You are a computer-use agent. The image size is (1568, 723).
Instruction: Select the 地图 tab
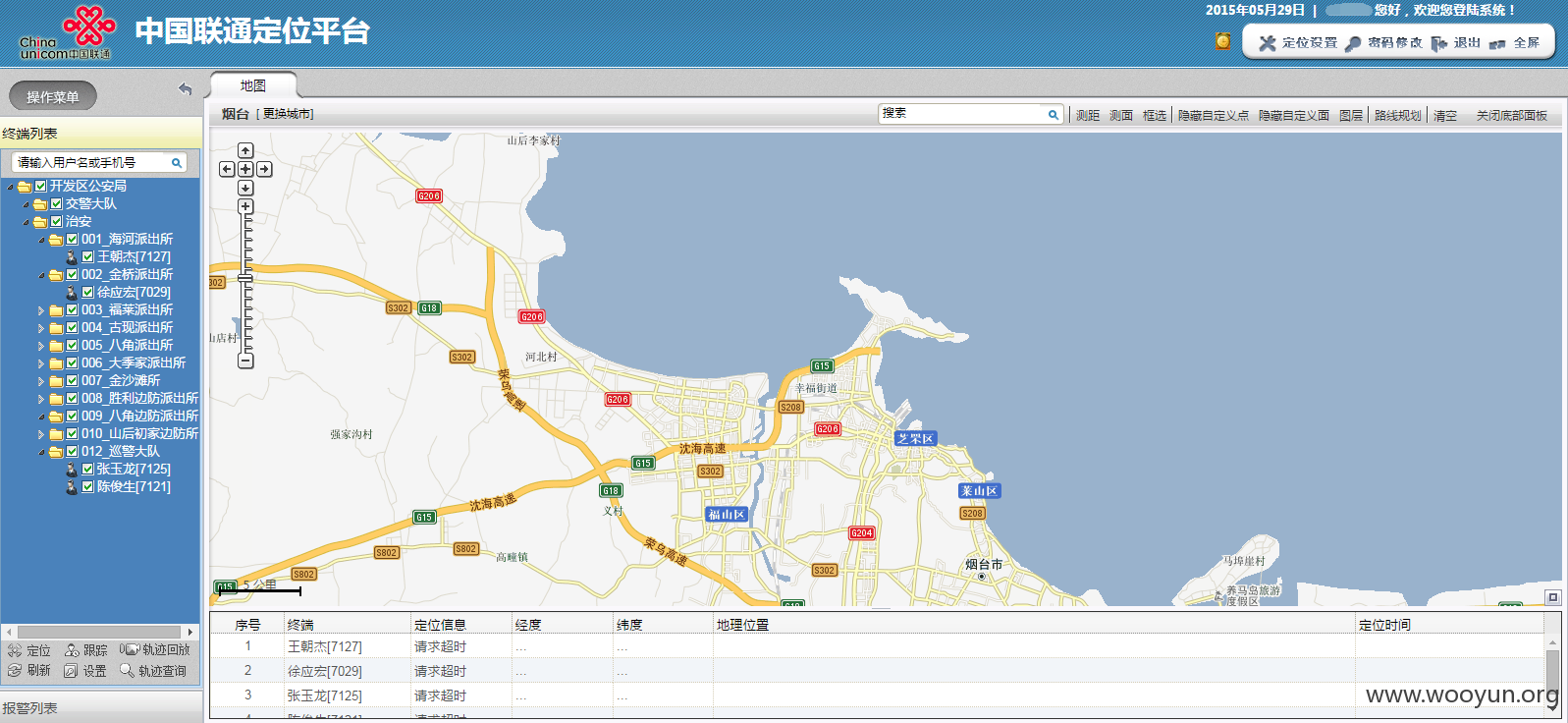[x=253, y=85]
